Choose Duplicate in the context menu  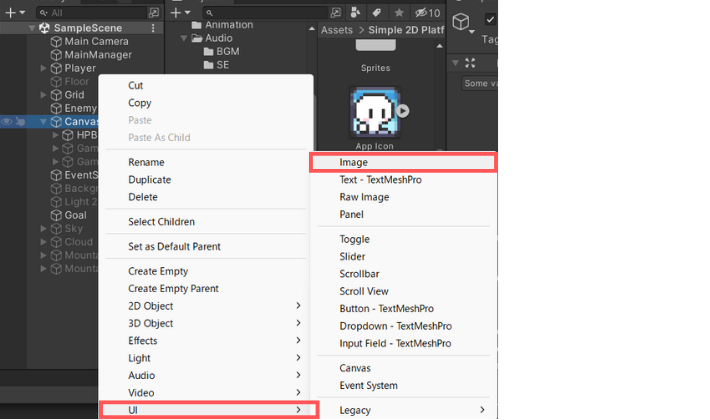pos(150,180)
